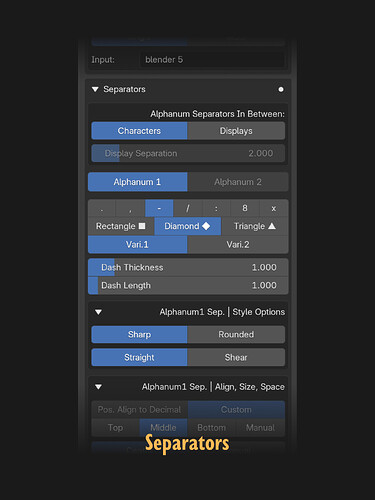Choose the period separator symbol

[x=102, y=209]
